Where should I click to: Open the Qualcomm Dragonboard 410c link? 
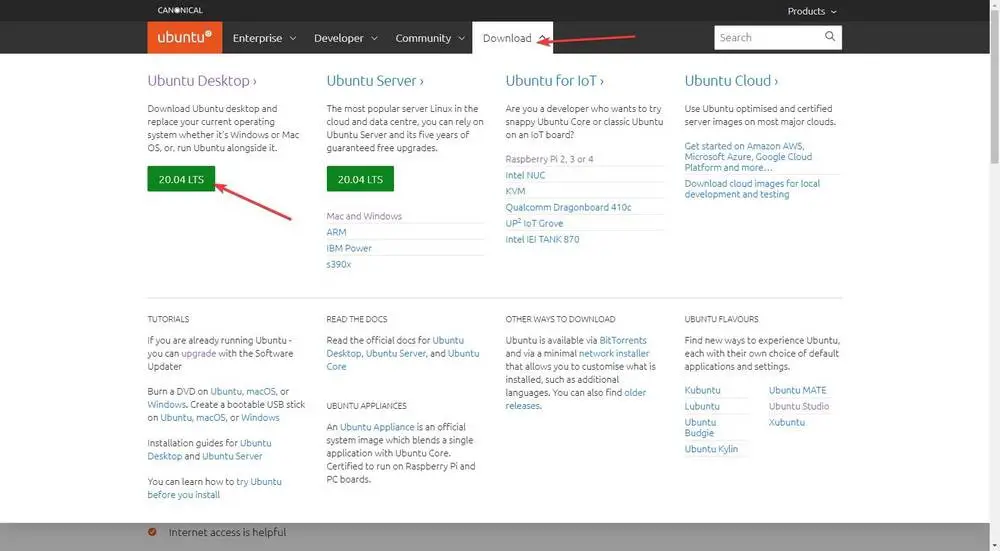[568, 207]
